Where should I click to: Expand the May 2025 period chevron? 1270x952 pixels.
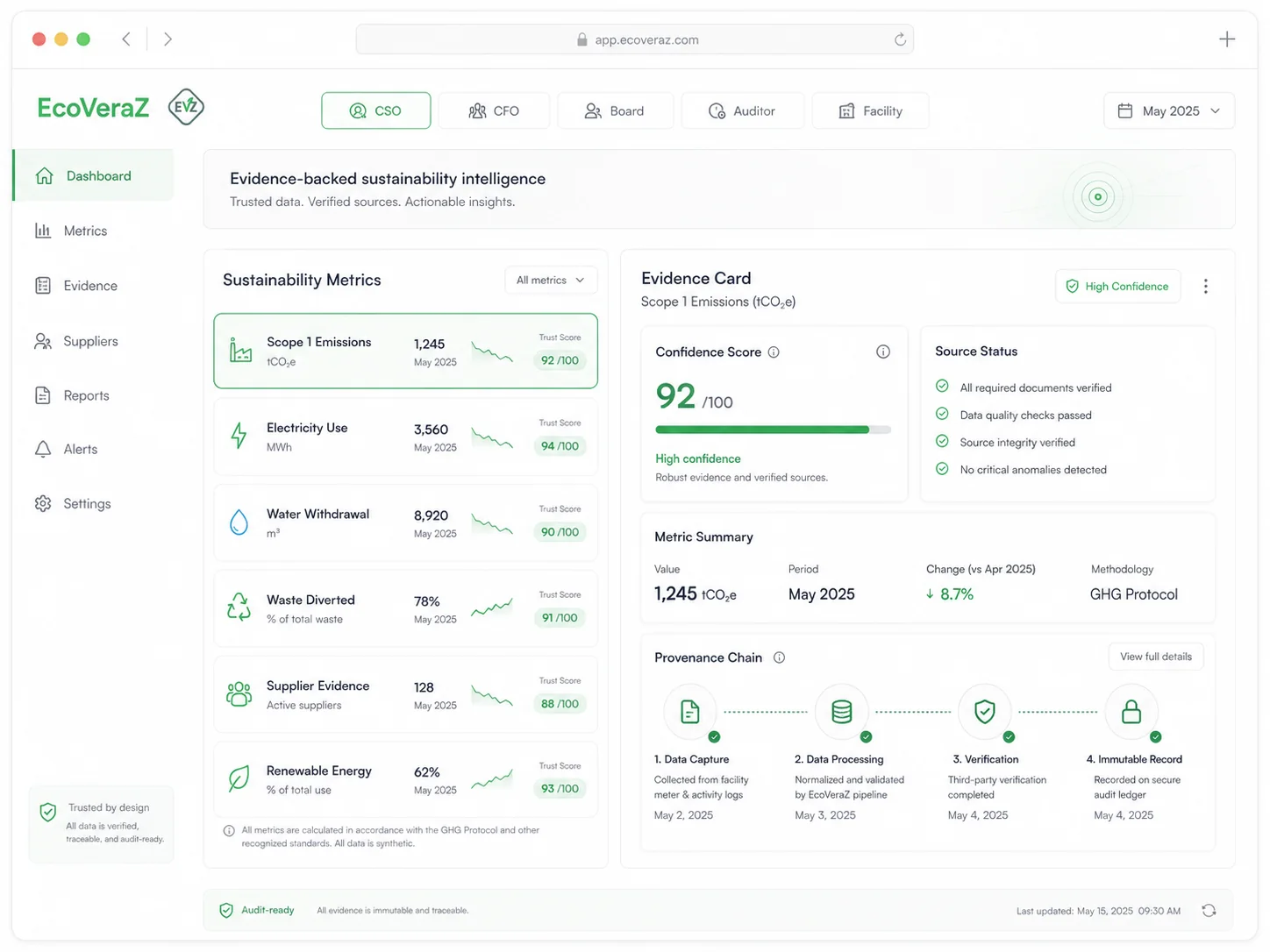click(1216, 111)
